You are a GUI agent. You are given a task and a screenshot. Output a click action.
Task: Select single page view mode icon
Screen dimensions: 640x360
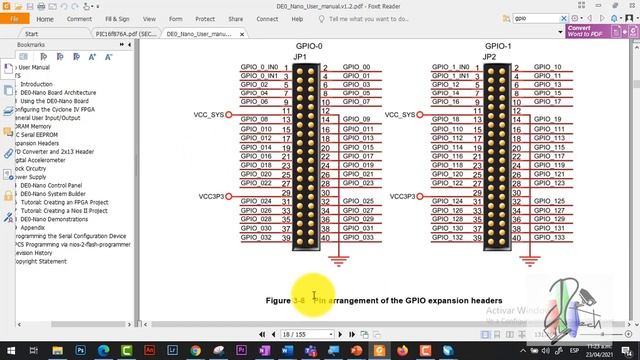point(485,335)
